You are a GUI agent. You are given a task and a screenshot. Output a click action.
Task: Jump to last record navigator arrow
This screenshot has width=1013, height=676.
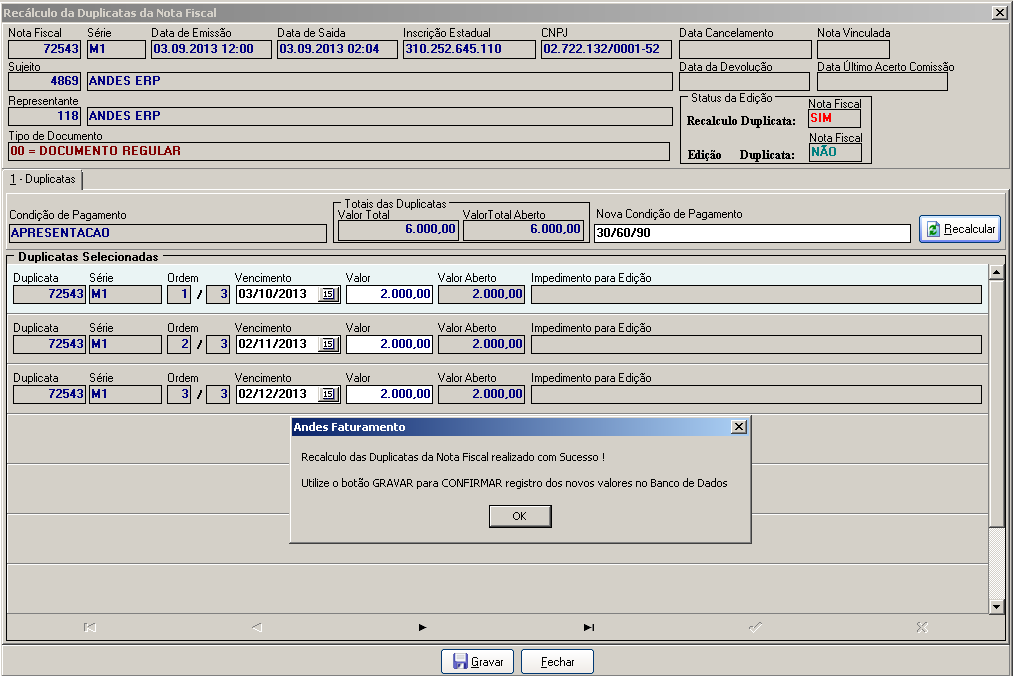click(x=589, y=627)
